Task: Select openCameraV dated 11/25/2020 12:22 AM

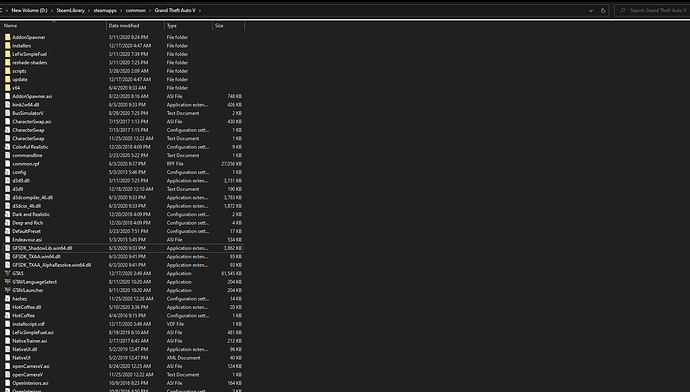Action: 28,374
